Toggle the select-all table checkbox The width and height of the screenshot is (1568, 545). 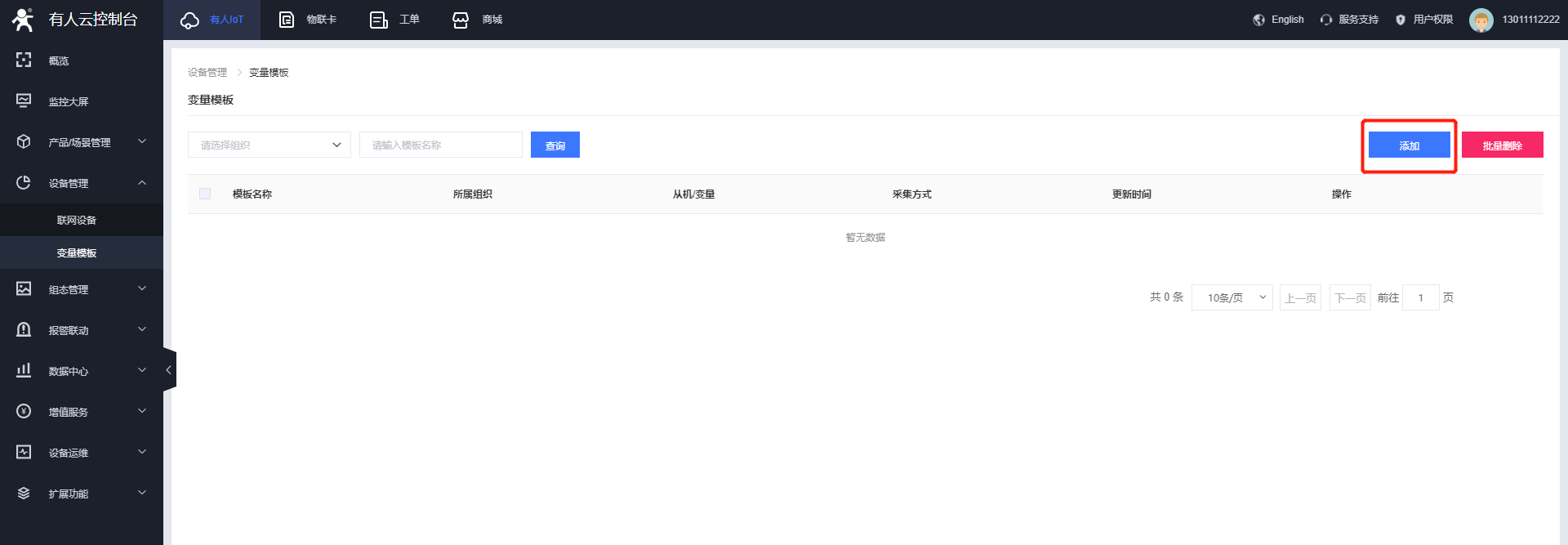205,194
